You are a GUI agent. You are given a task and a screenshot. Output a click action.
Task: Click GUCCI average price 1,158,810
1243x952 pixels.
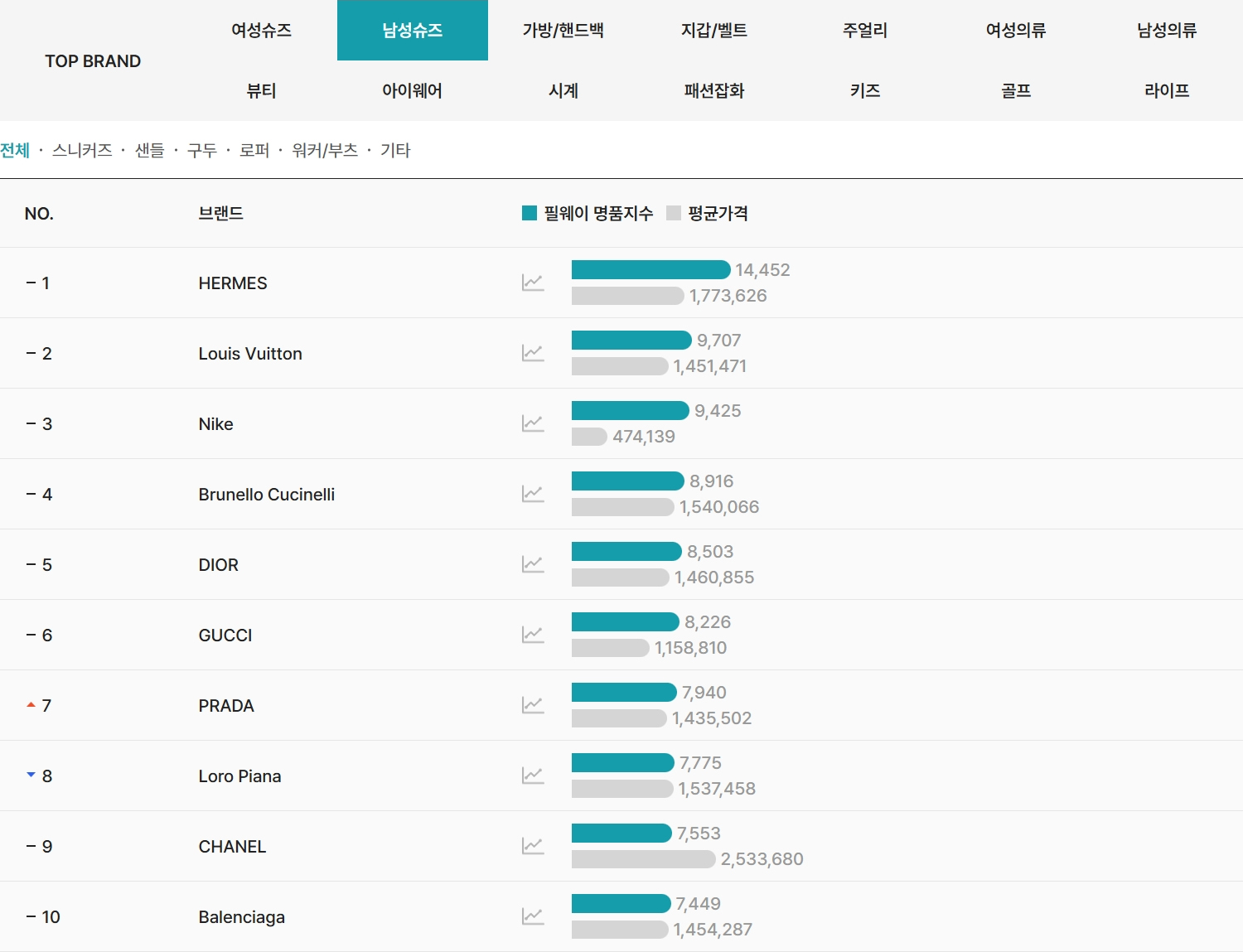click(690, 647)
